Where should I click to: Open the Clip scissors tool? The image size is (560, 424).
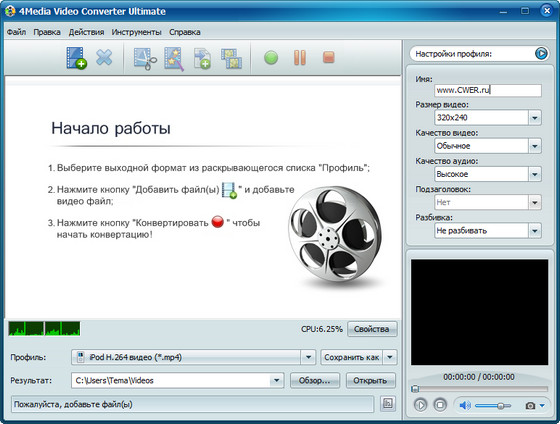pos(145,59)
